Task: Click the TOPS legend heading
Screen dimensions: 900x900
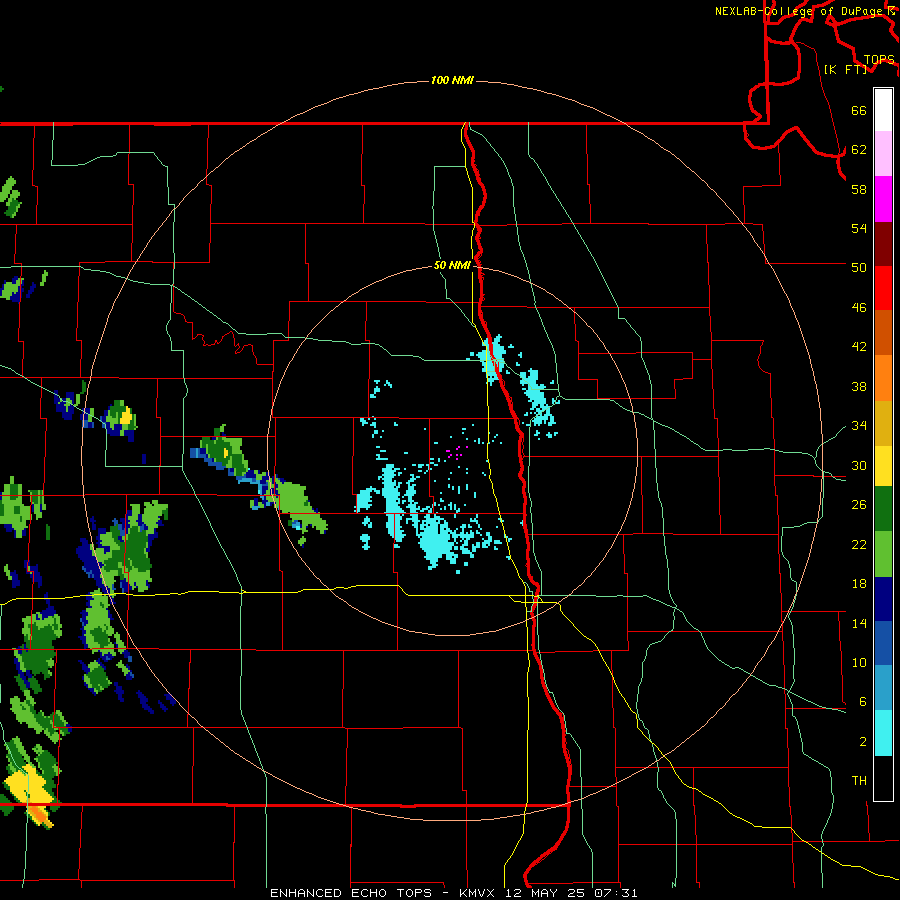Action: (879, 59)
